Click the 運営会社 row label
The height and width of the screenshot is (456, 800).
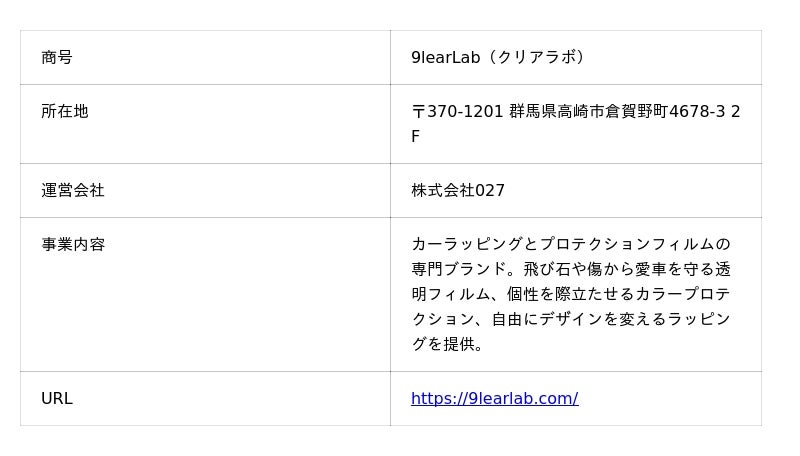pyautogui.click(x=73, y=190)
